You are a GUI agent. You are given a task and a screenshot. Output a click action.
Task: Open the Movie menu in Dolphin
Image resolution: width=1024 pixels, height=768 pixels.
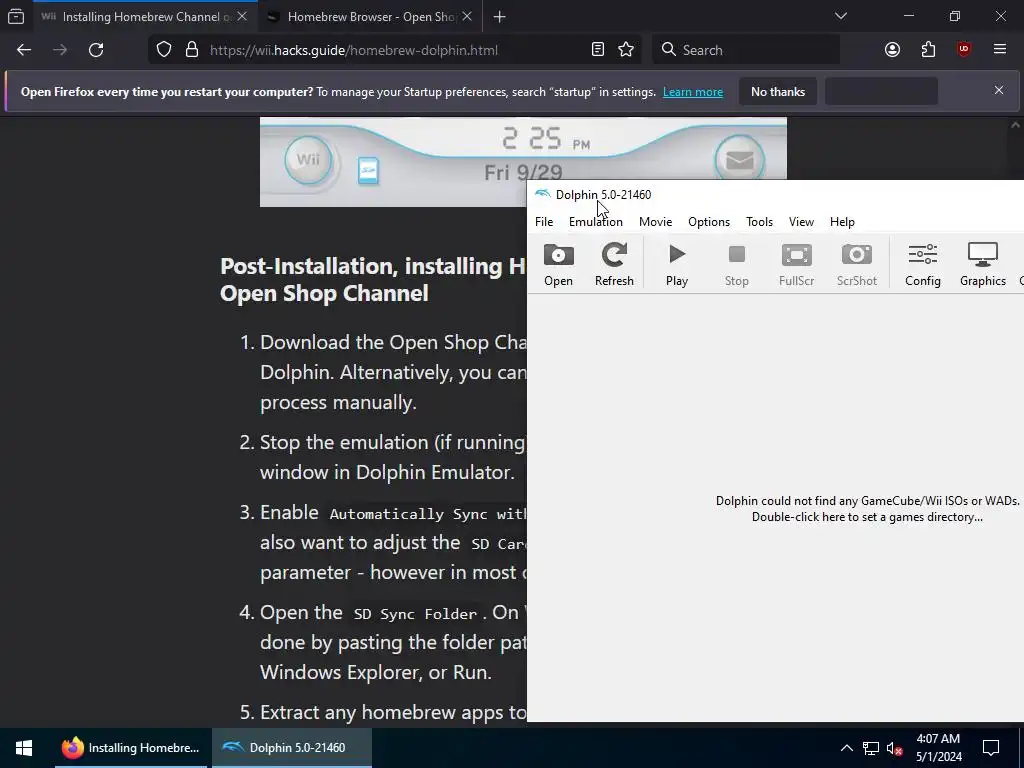coord(655,221)
